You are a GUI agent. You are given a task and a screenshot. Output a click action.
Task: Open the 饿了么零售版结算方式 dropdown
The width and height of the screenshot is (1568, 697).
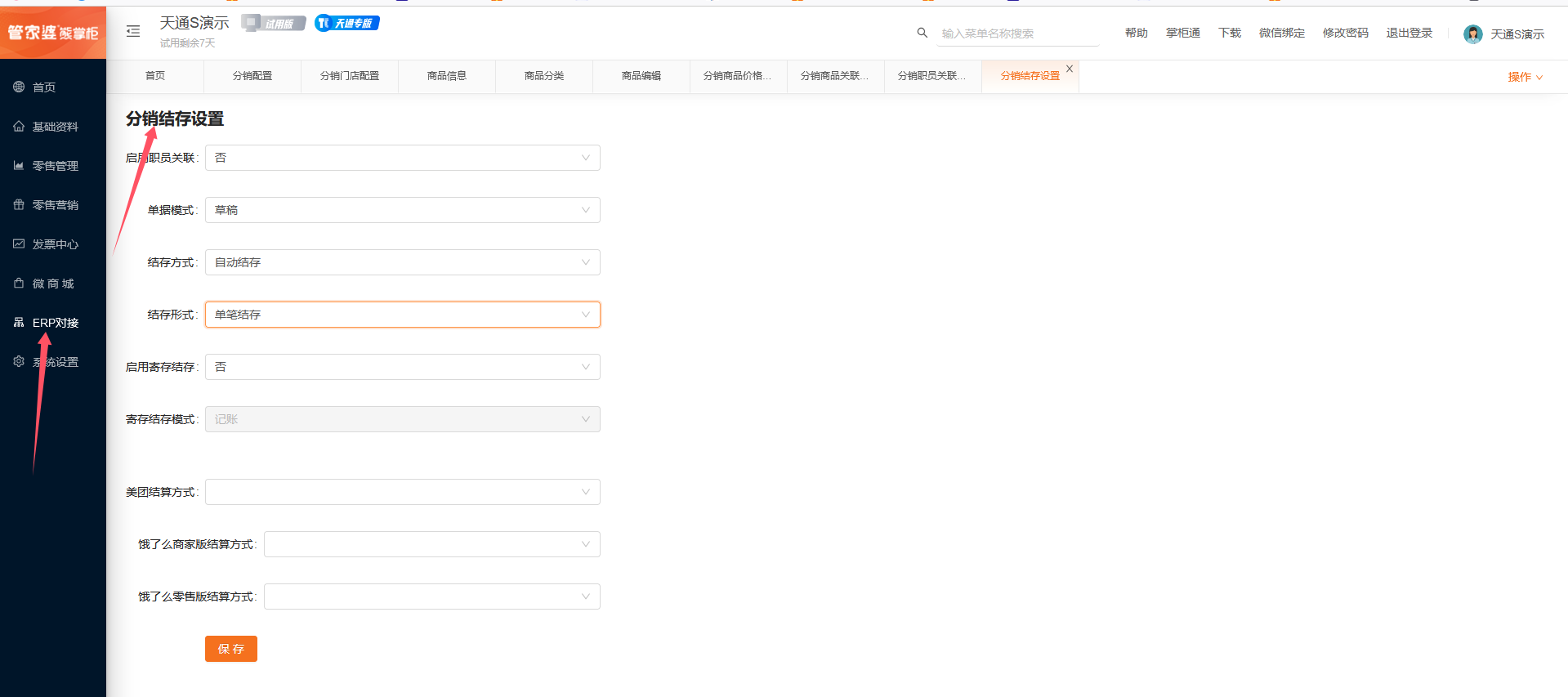pos(432,596)
